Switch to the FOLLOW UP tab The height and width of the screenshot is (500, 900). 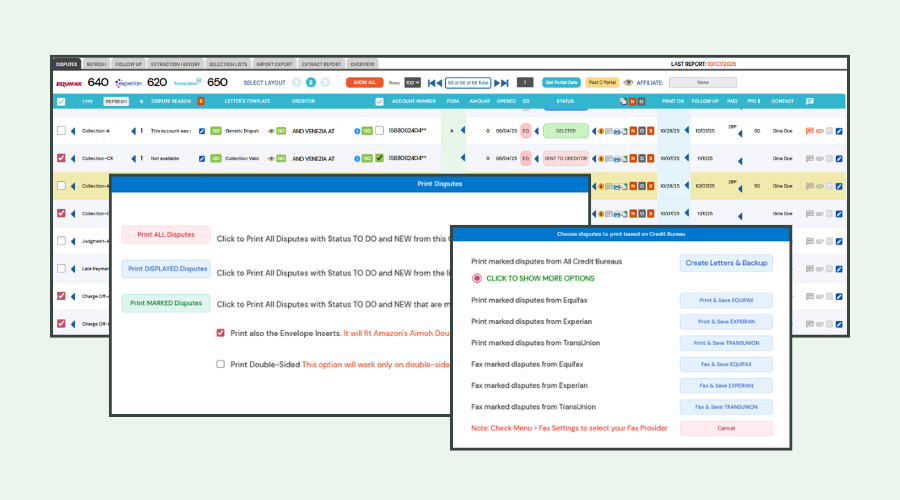click(128, 64)
